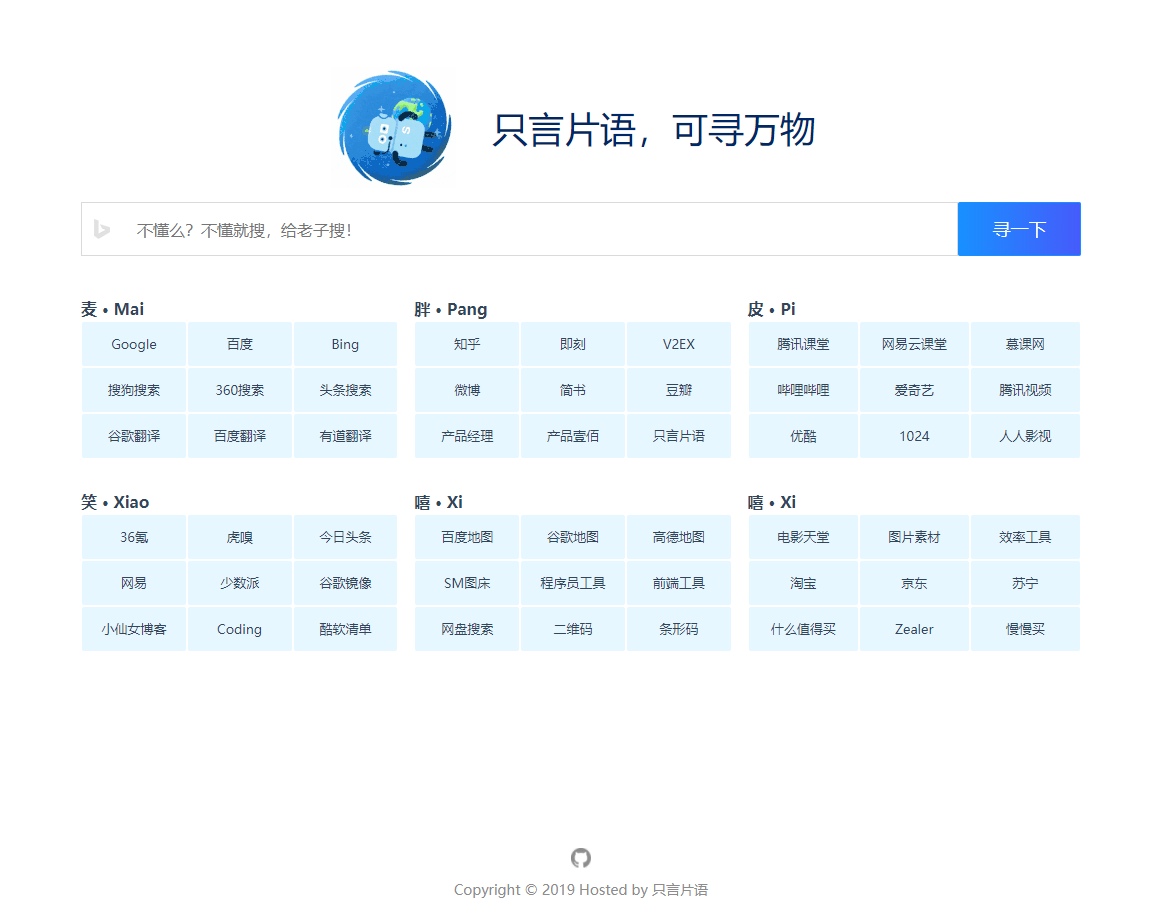Click 谷歌翻译 link
The width and height of the screenshot is (1166, 908).
(133, 436)
